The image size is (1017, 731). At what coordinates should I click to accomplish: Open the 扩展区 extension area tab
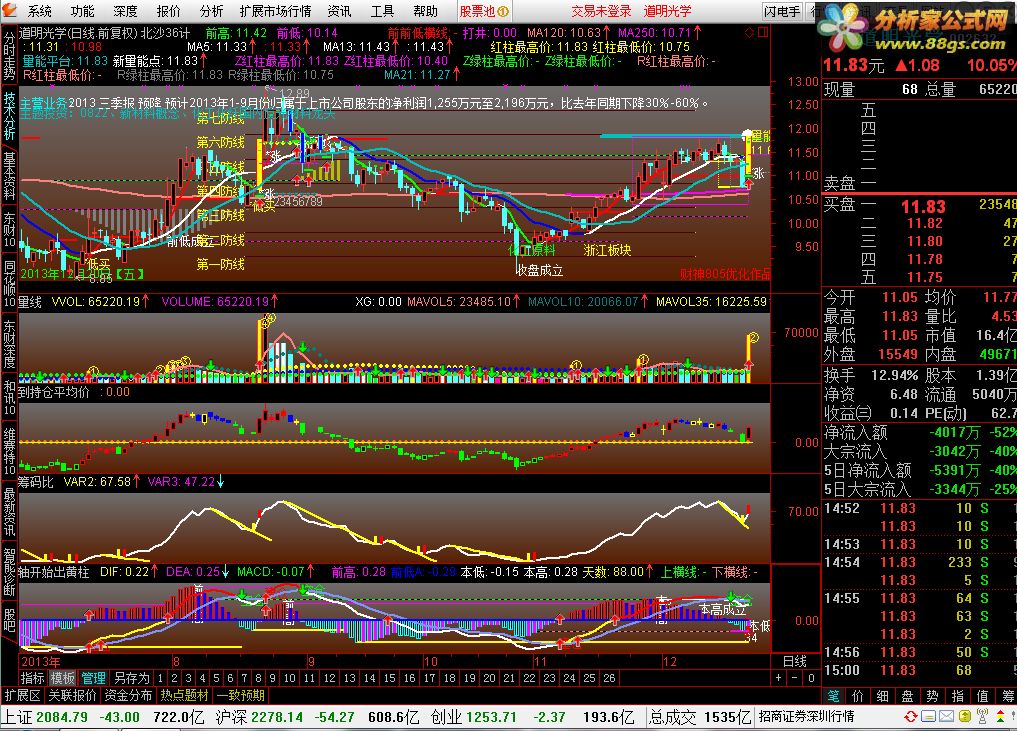coord(23,695)
